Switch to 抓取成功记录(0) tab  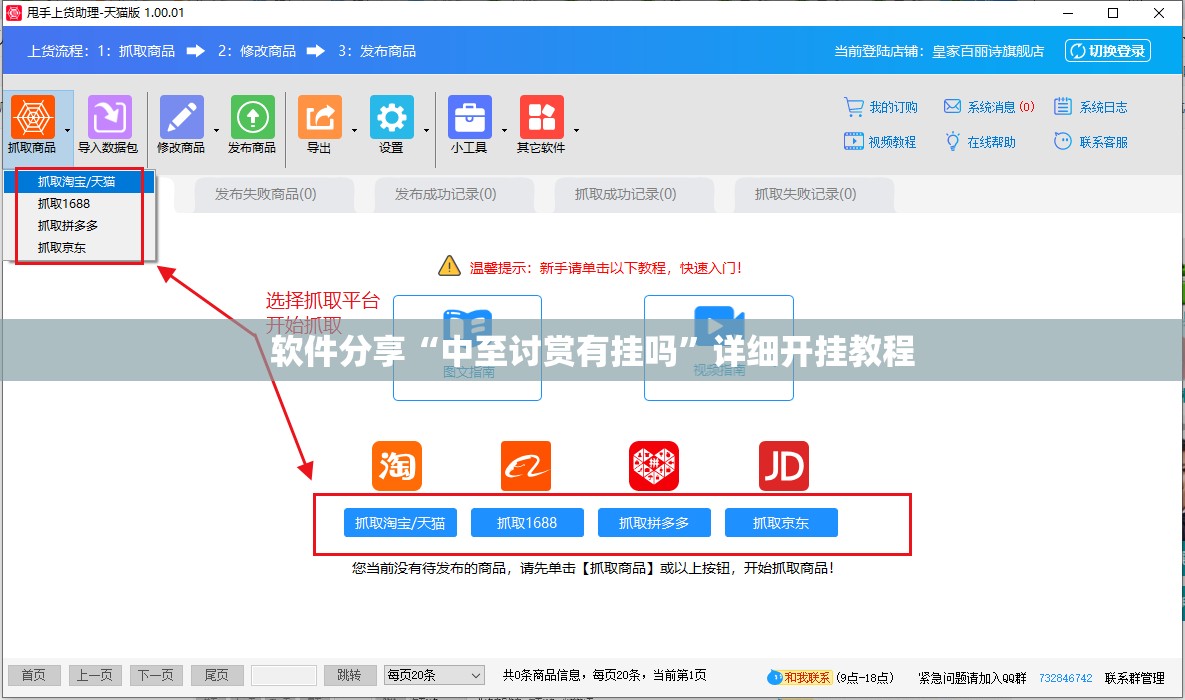(634, 194)
